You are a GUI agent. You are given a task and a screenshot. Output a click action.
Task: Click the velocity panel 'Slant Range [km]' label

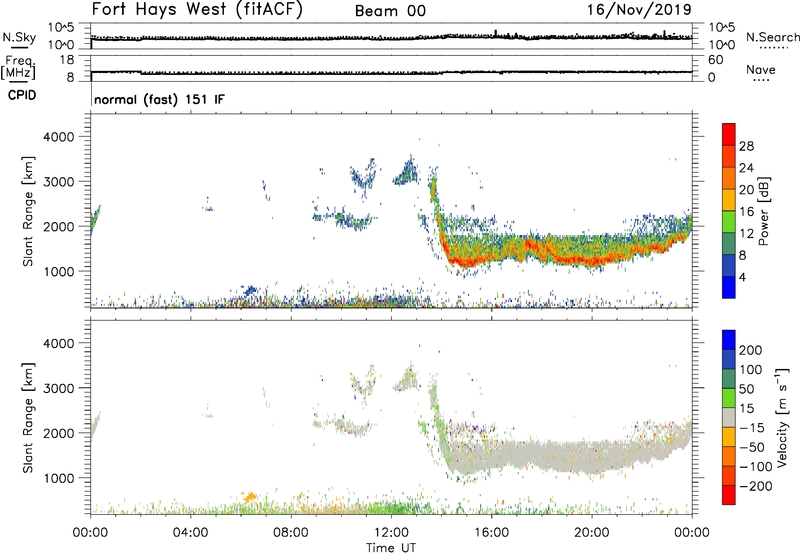pos(28,418)
